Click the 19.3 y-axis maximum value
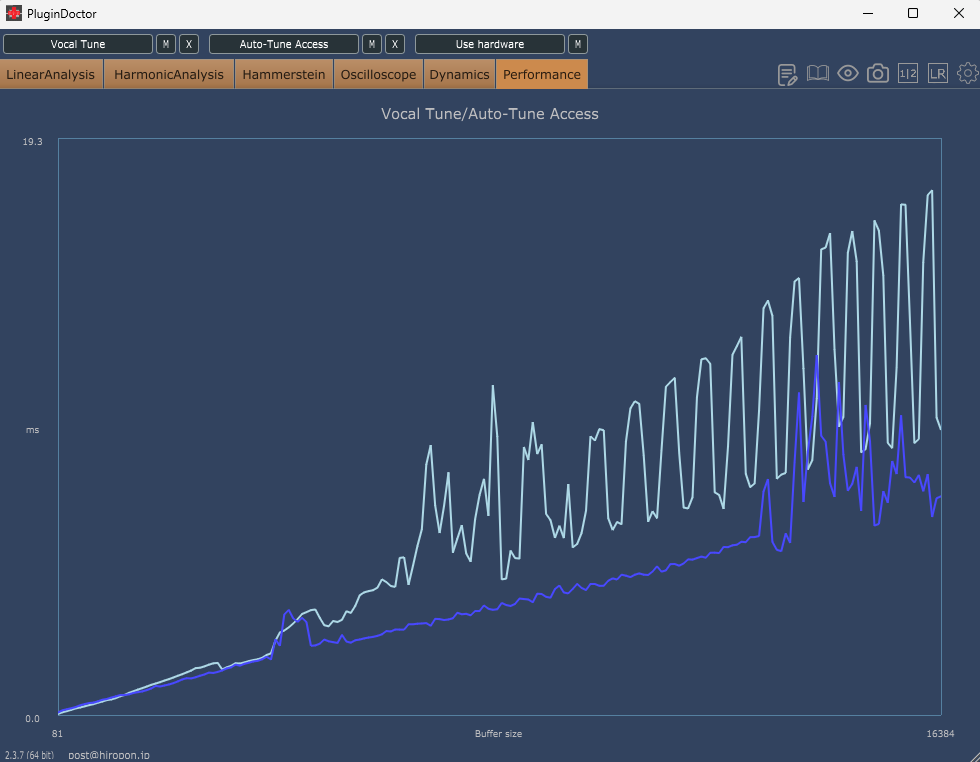The height and width of the screenshot is (762, 980). point(32,142)
